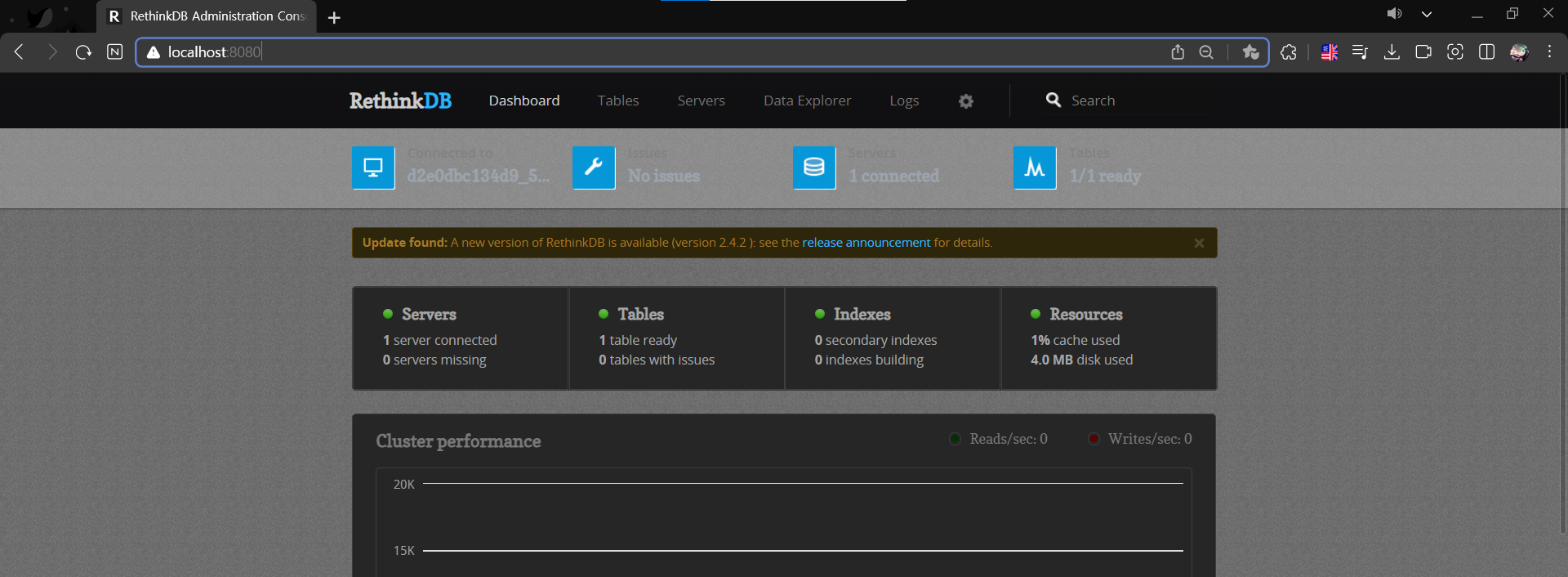The image size is (1568, 577).
Task: Click '1 server connected' text
Action: point(439,340)
